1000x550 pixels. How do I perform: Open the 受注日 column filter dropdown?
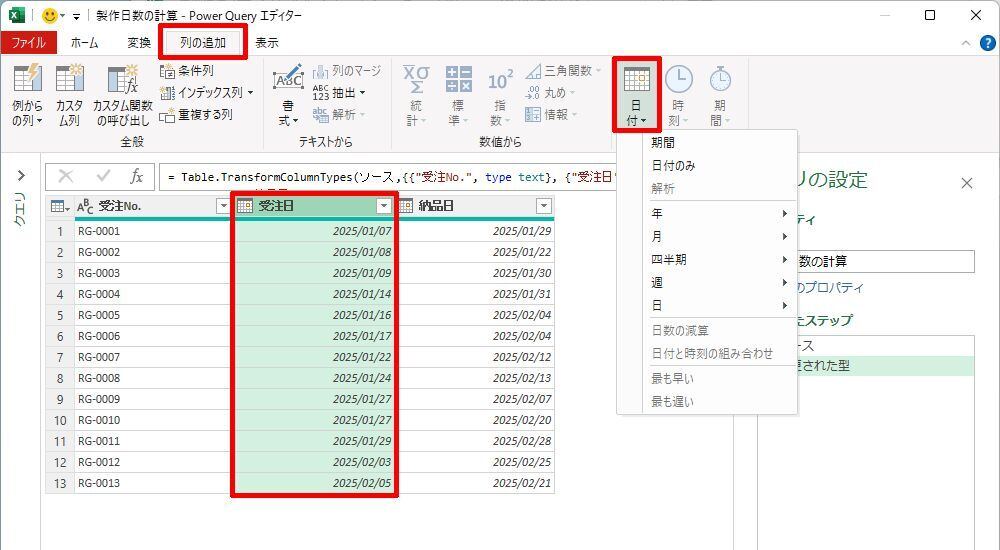tap(383, 206)
